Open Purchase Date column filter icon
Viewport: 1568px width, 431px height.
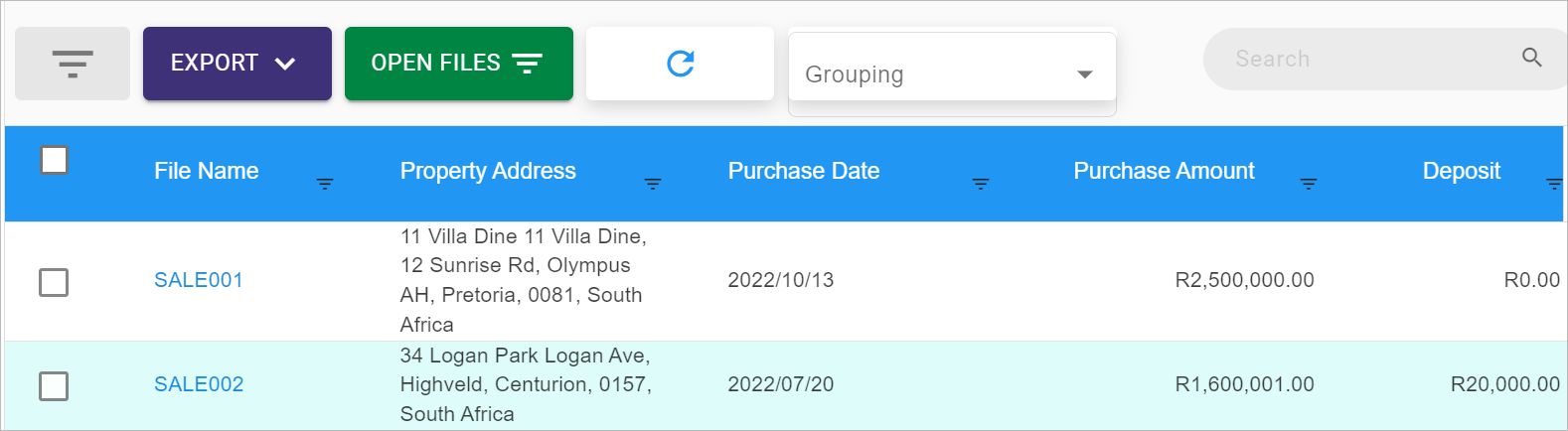tap(981, 184)
